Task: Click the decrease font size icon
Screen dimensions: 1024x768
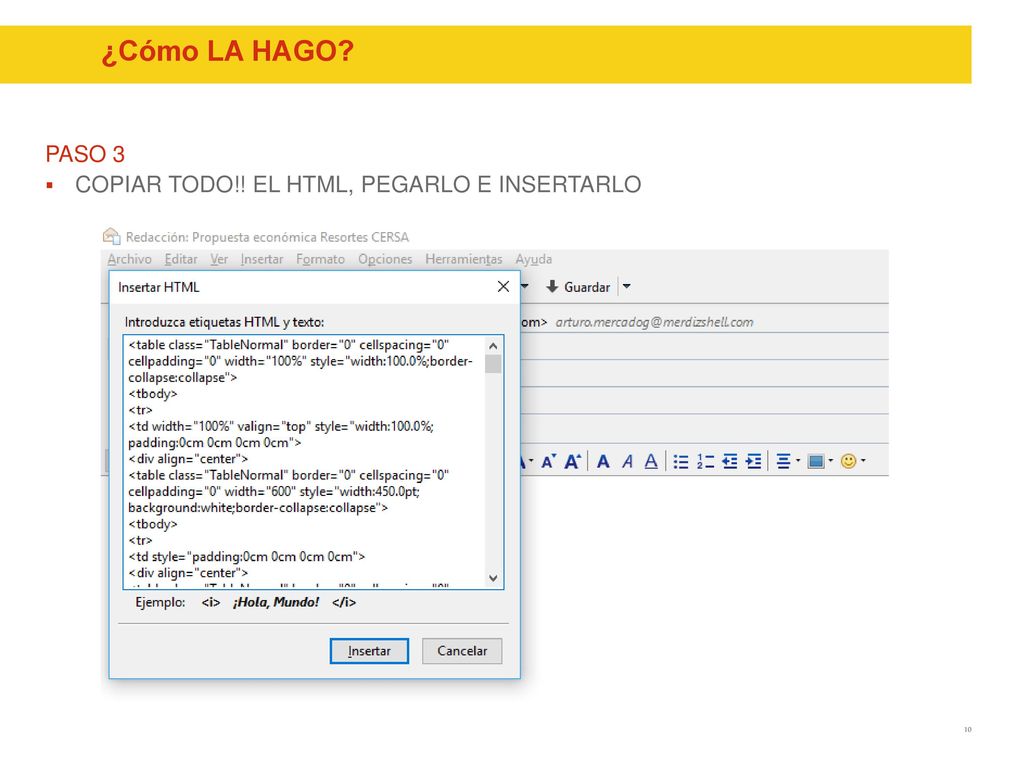Action: 548,462
